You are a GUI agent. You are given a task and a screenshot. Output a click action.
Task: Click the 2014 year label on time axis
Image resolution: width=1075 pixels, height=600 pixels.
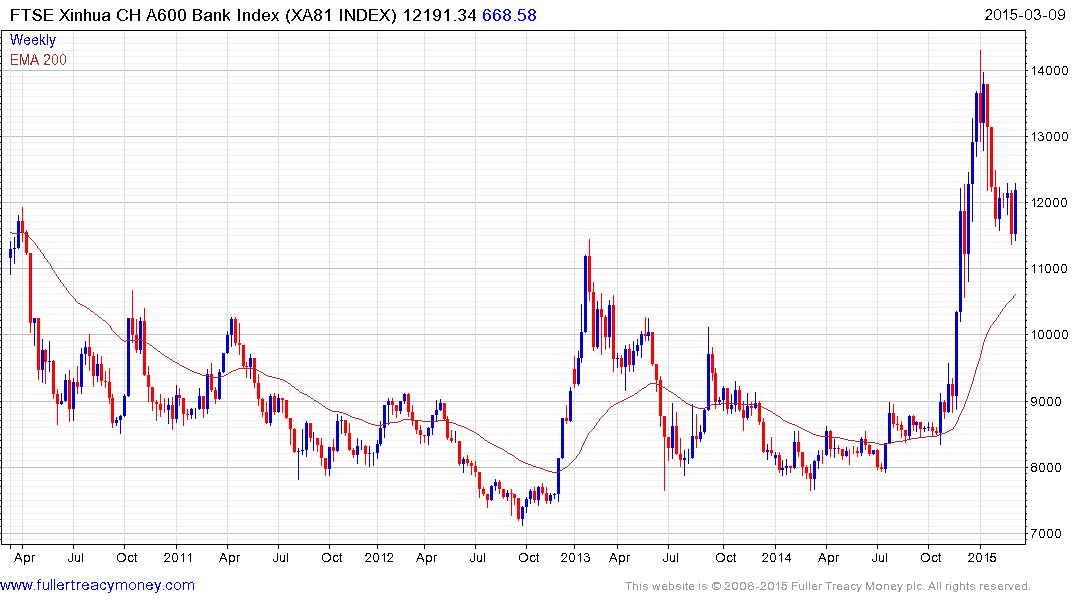coord(776,557)
